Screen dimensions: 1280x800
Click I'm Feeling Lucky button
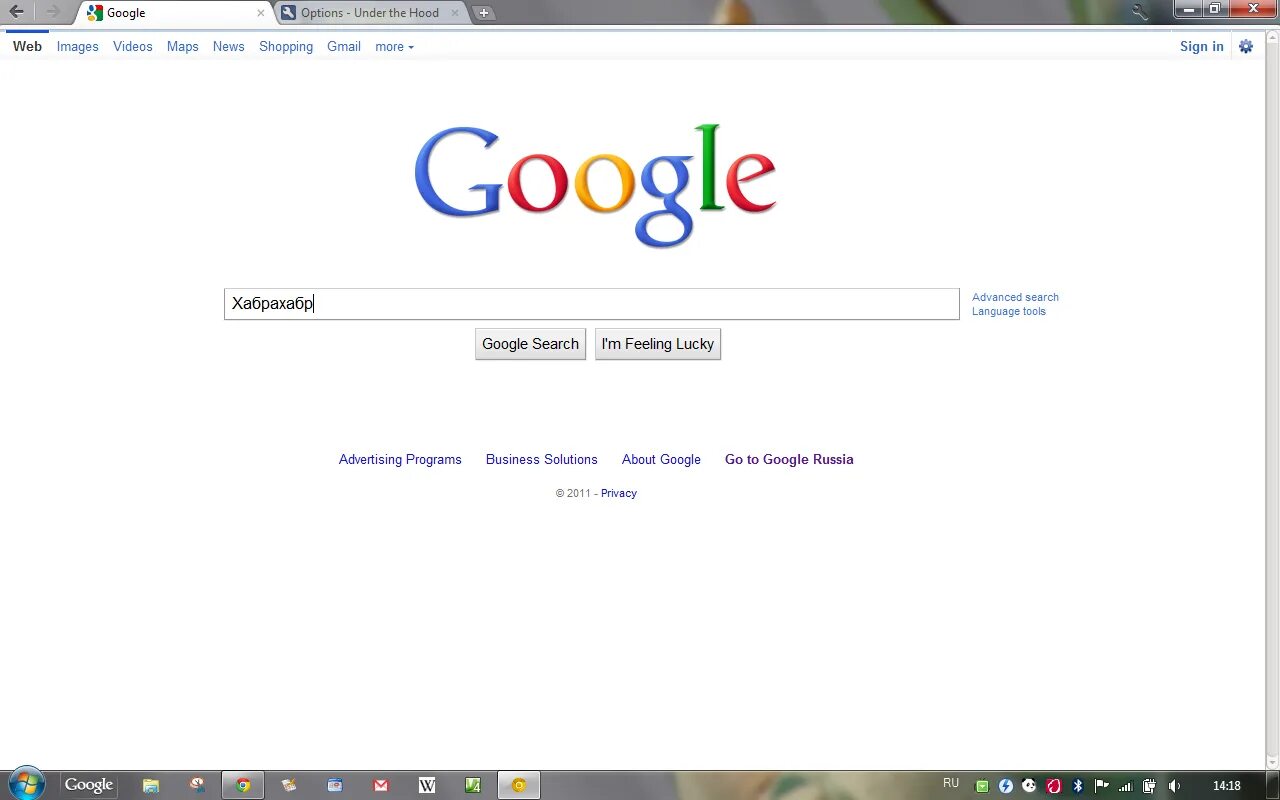tap(658, 344)
